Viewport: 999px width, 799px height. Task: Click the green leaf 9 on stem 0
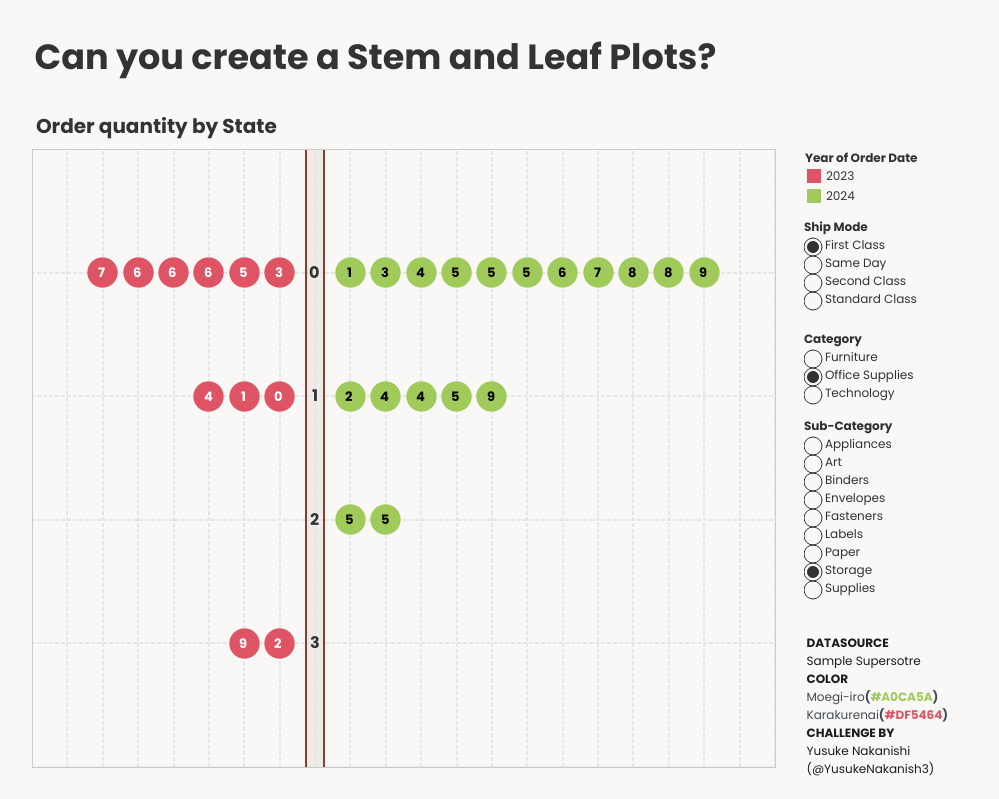pyautogui.click(x=704, y=272)
